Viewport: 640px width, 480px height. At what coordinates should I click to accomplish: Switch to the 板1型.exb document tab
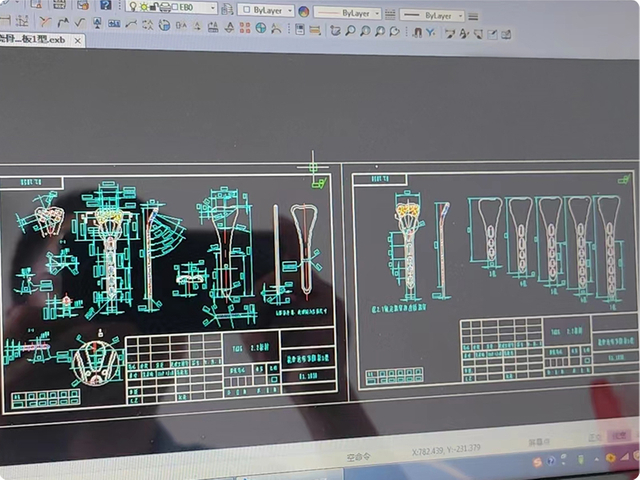36,40
